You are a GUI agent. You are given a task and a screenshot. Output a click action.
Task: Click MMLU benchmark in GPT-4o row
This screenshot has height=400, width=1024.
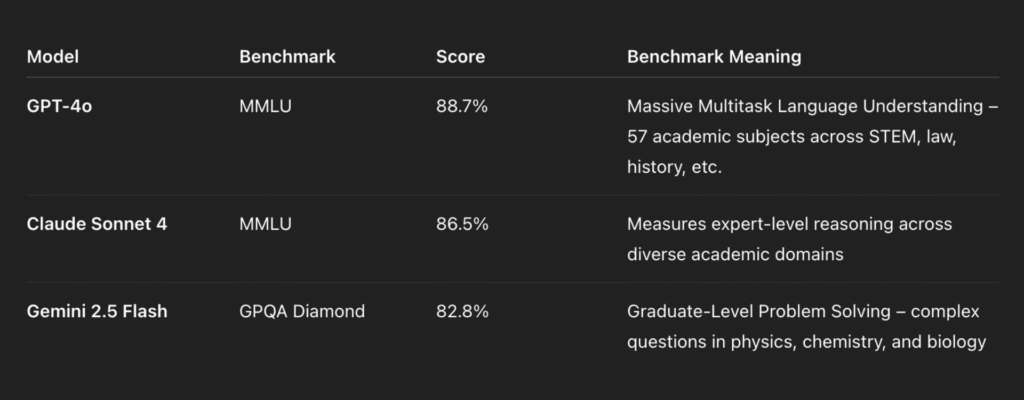265,107
